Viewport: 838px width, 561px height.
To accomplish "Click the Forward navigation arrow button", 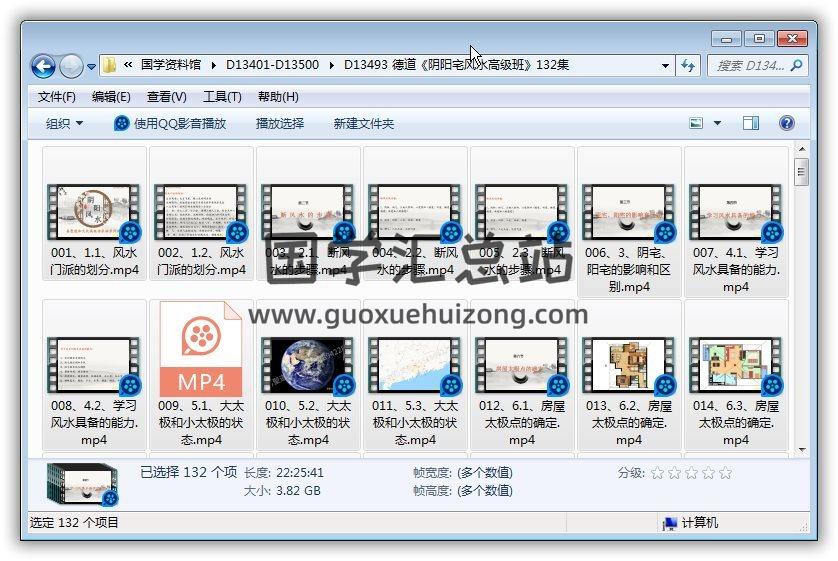I will (71, 66).
